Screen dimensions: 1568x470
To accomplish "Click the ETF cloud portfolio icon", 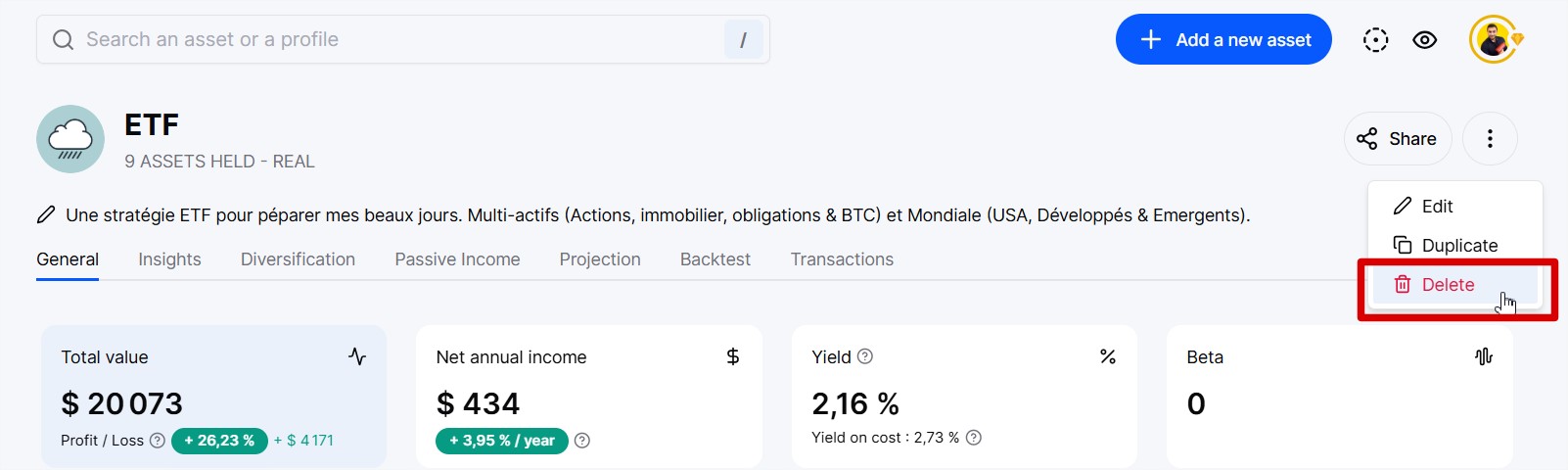I will click(70, 139).
